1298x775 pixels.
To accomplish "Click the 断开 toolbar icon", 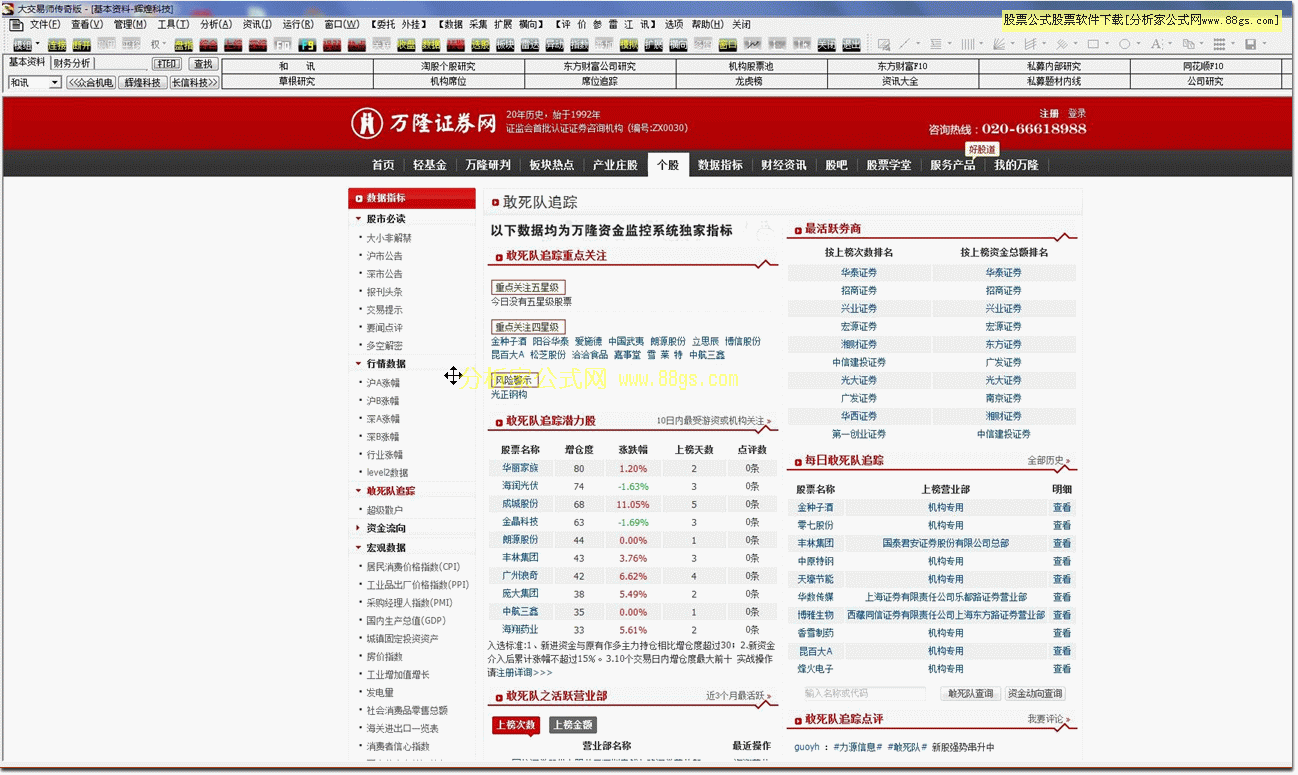I will tap(81, 45).
